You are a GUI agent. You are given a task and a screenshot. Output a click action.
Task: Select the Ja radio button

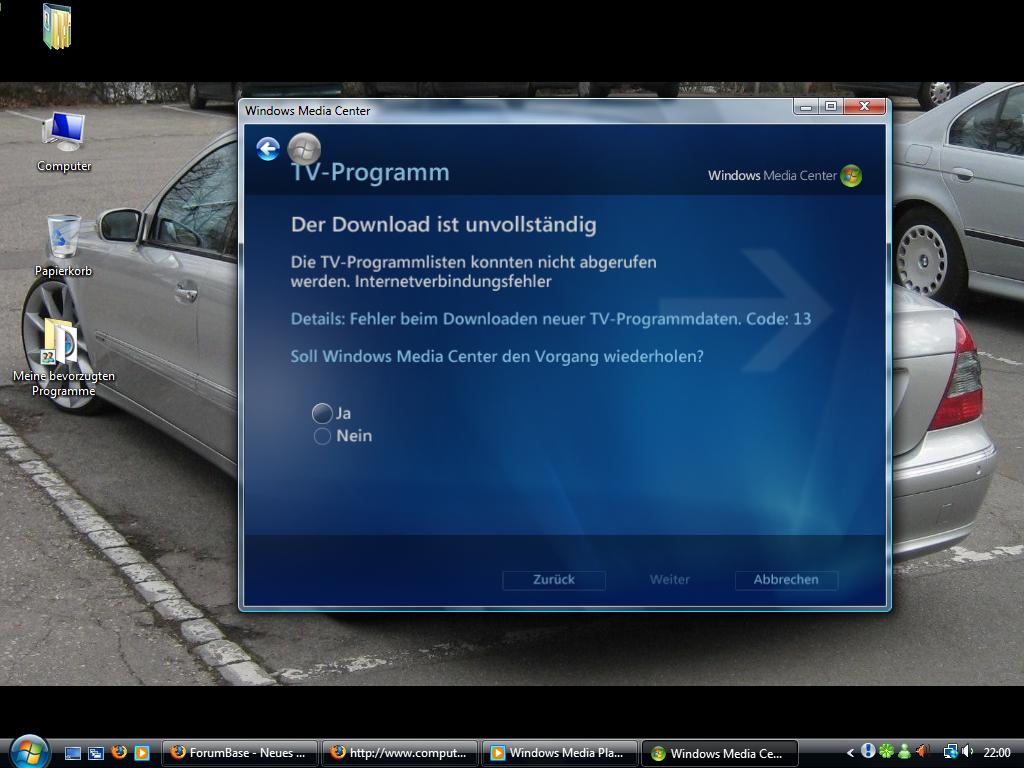322,413
